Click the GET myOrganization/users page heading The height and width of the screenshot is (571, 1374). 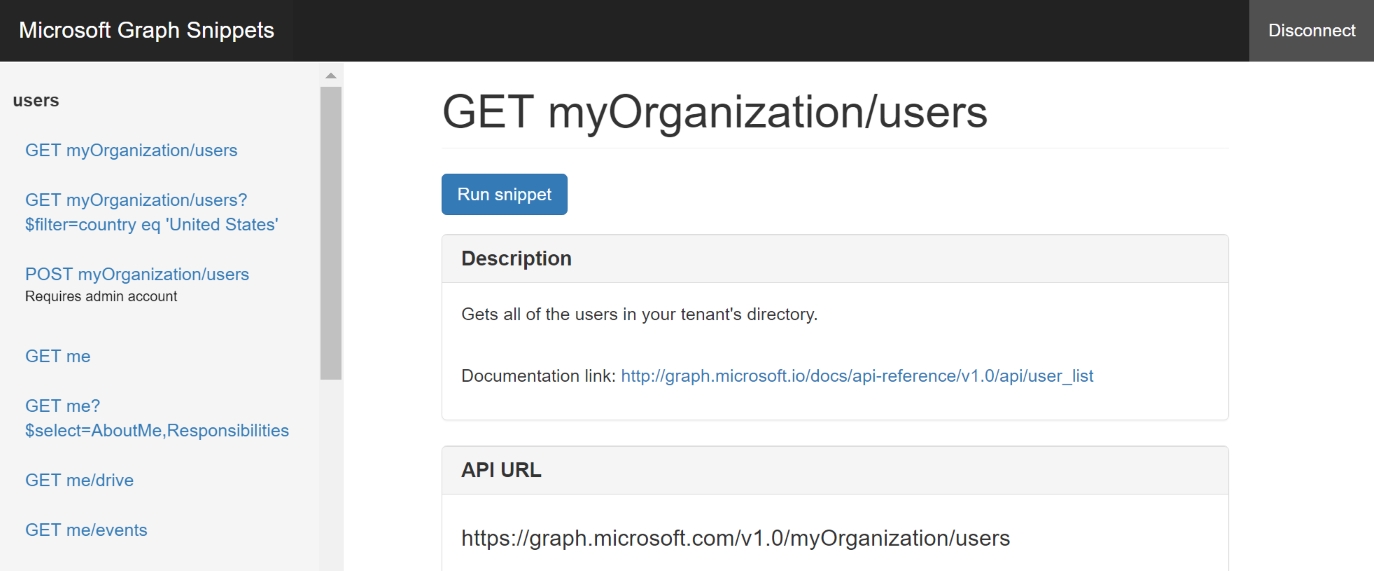click(714, 112)
